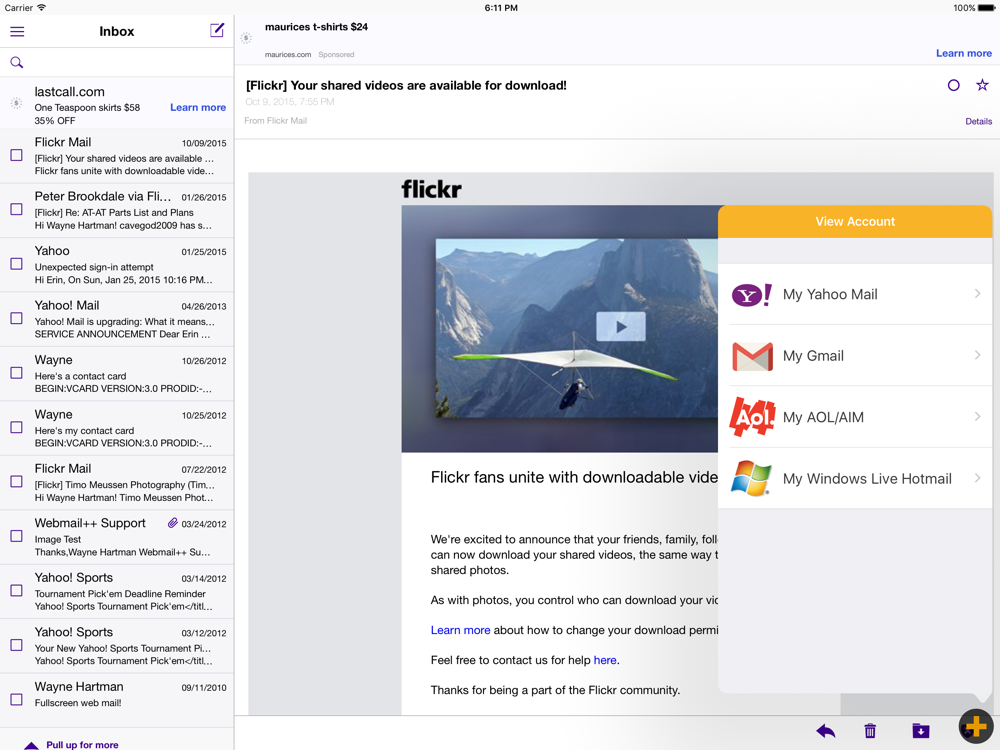Click Learn more on lastcall.com ad
Image resolution: width=1000 pixels, height=750 pixels.
198,107
